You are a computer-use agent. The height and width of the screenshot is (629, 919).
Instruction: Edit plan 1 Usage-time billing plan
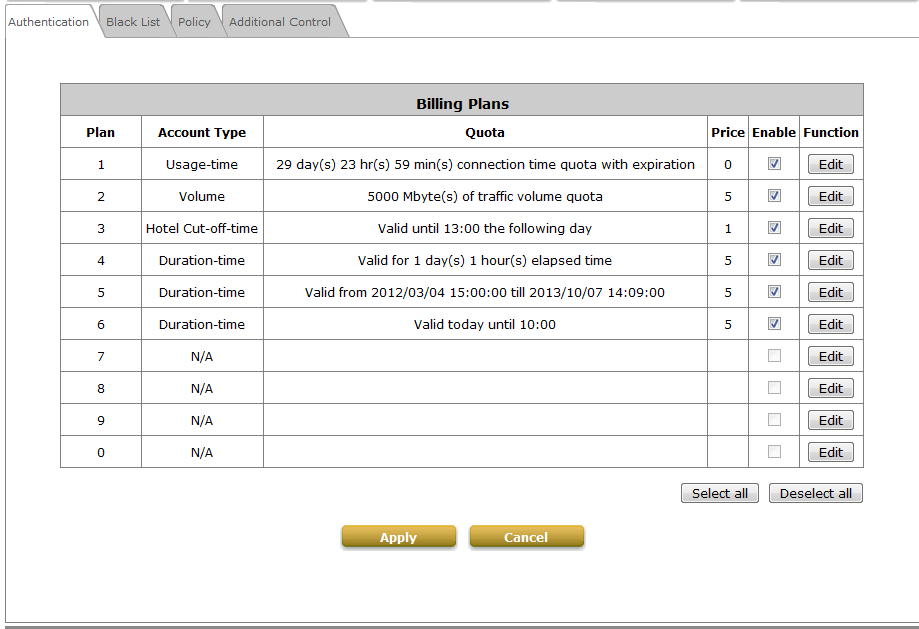pyautogui.click(x=830, y=165)
